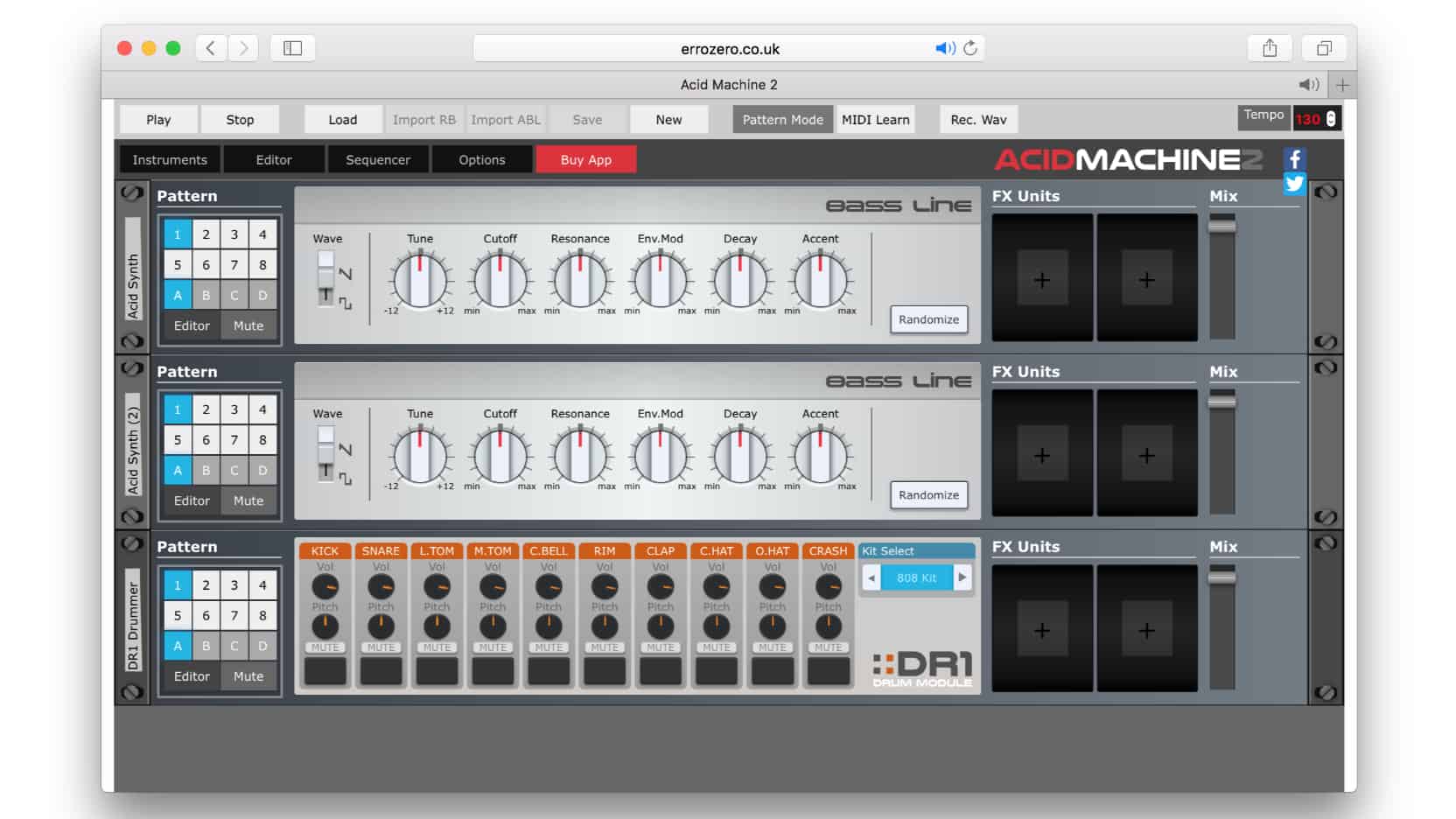Image resolution: width=1456 pixels, height=819 pixels.
Task: Click the SNARE Pitch knob
Action: [381, 626]
